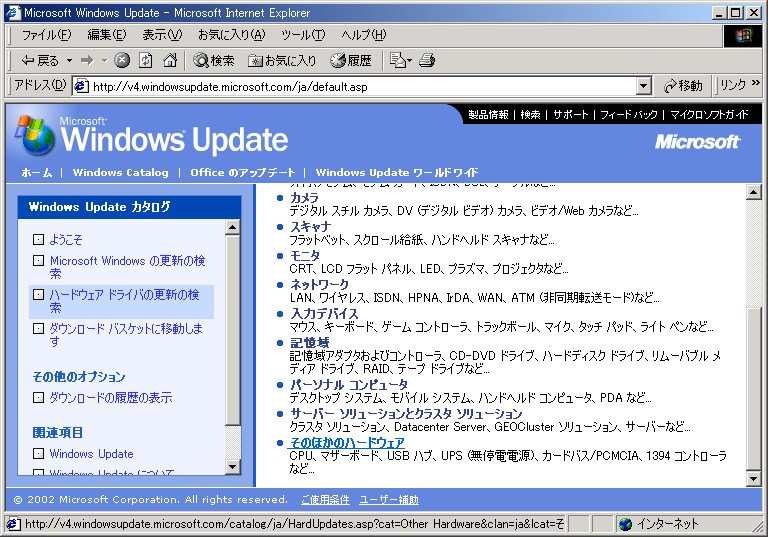Open the address bar dropdown arrow
The image size is (768, 537).
coord(644,86)
